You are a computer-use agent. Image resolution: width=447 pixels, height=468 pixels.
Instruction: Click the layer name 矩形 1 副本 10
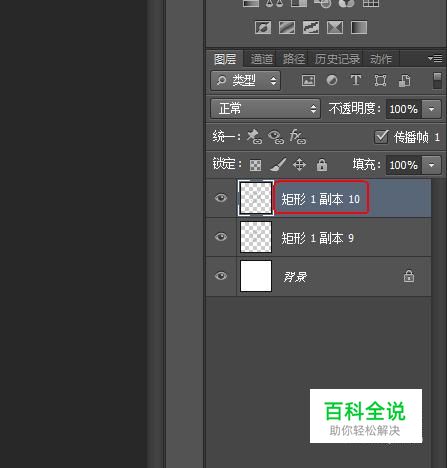(x=321, y=199)
